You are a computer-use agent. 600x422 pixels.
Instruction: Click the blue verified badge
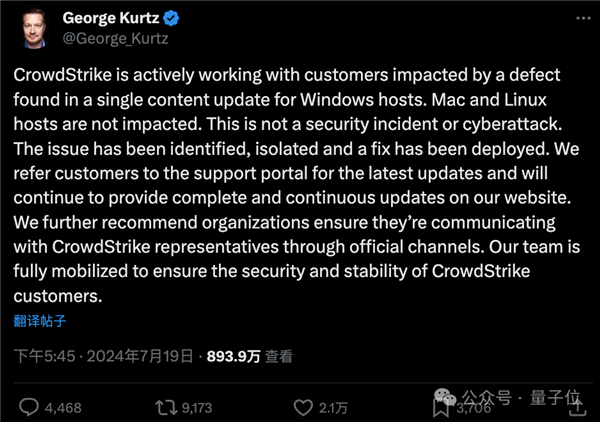click(171, 18)
